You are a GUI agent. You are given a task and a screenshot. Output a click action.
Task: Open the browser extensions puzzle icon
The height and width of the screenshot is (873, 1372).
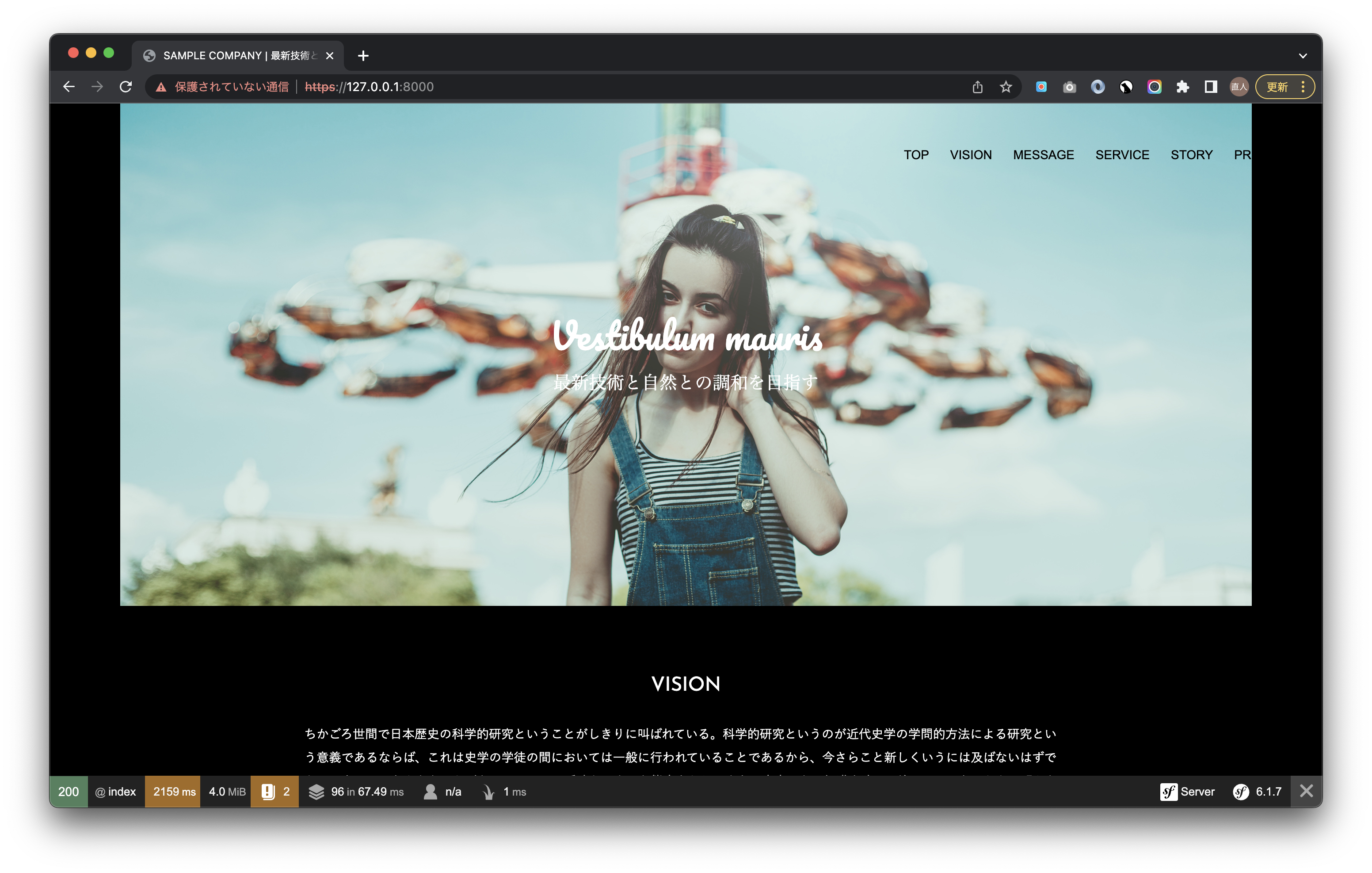[x=1182, y=87]
